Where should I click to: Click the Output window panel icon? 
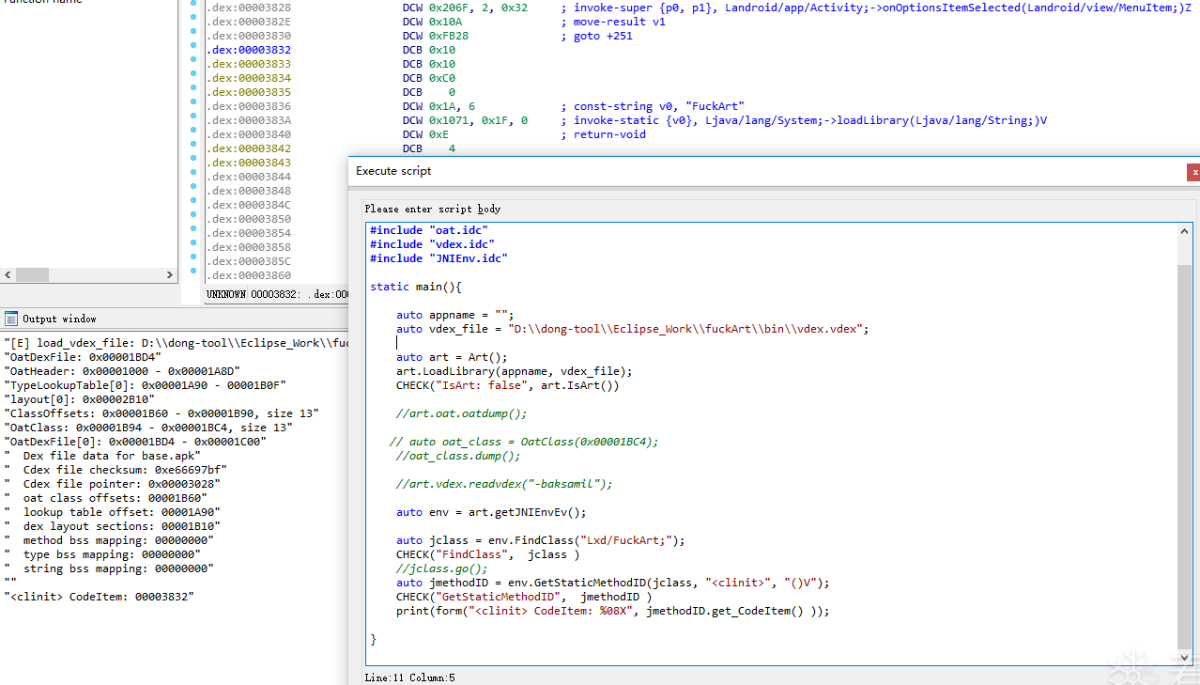(11, 319)
